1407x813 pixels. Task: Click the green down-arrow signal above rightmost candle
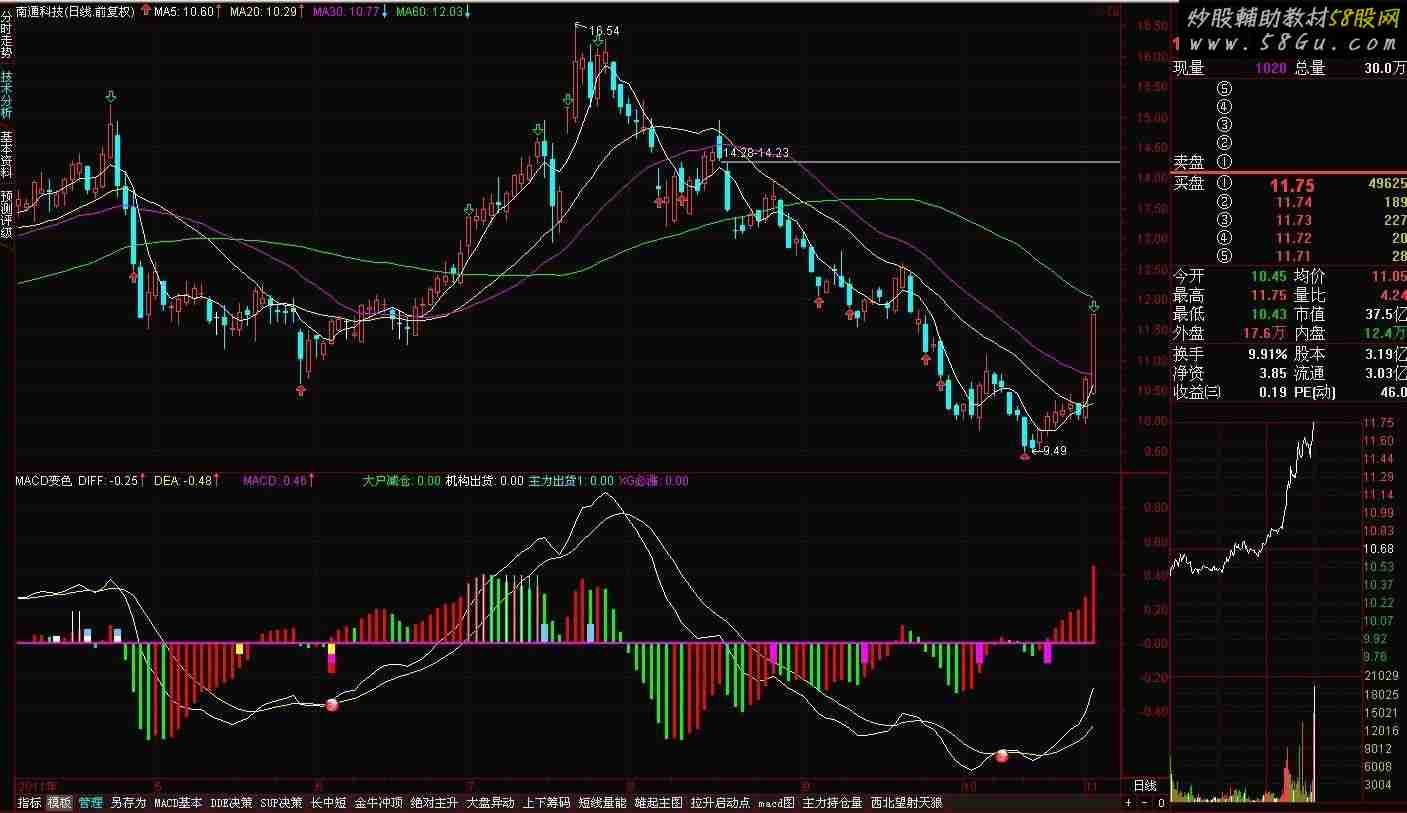[x=1094, y=305]
